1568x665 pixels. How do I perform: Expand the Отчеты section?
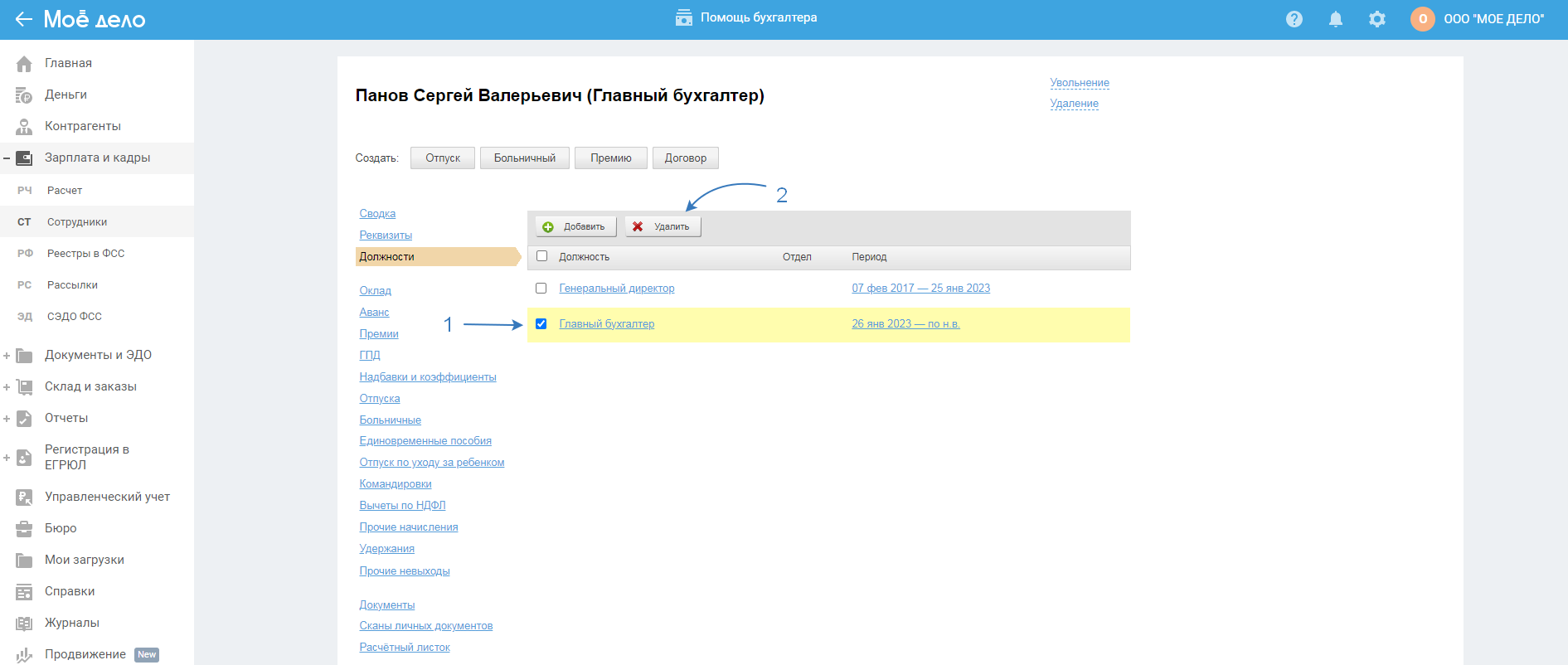[7, 419]
